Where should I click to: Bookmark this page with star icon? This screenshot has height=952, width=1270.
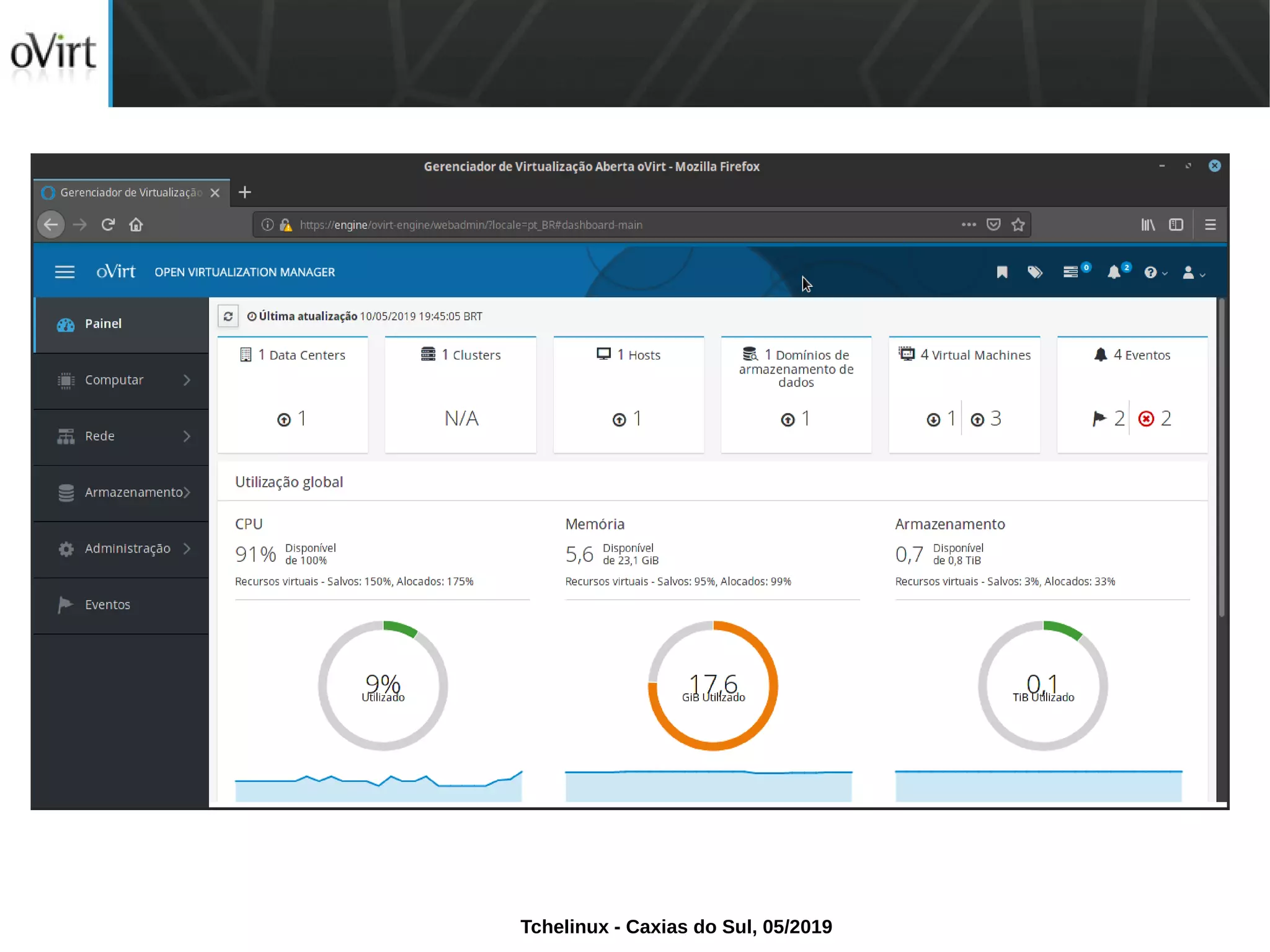click(1018, 225)
